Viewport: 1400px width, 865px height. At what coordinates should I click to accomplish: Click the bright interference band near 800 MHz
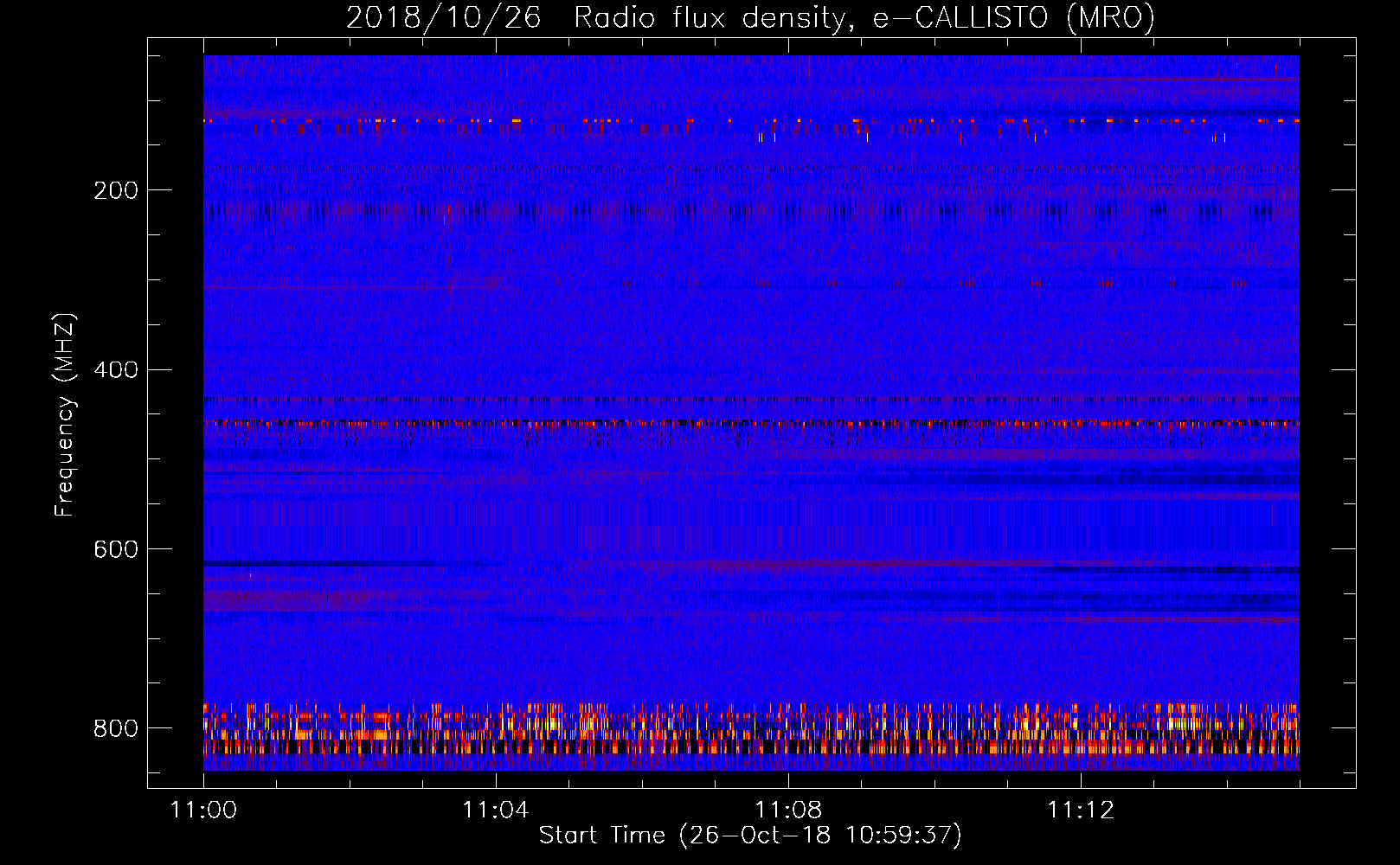tap(751, 730)
